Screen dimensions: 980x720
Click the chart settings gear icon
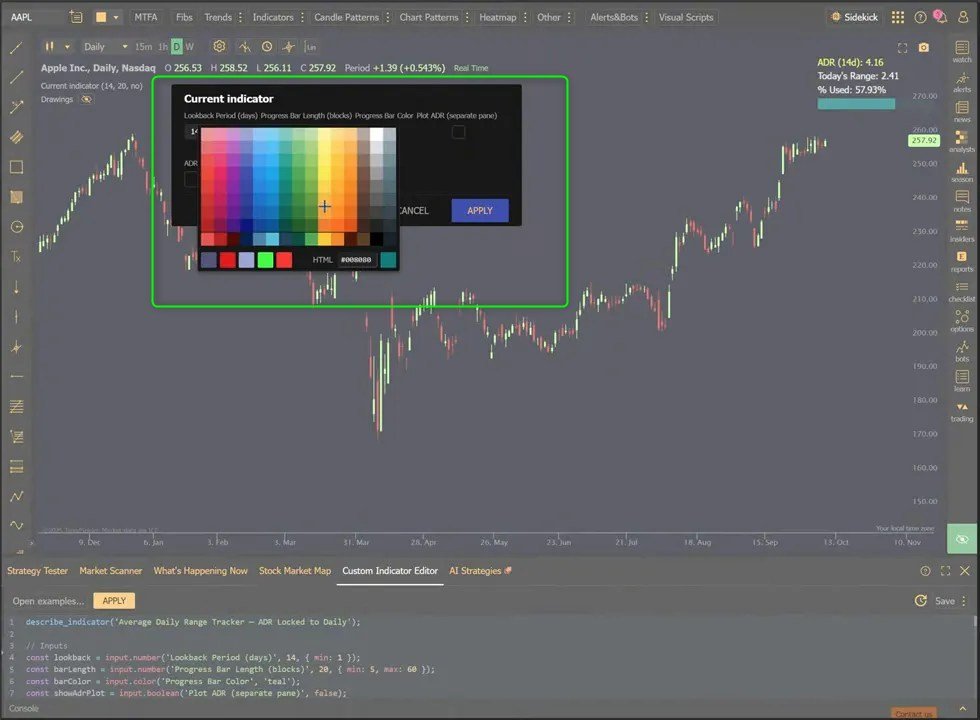[219, 46]
